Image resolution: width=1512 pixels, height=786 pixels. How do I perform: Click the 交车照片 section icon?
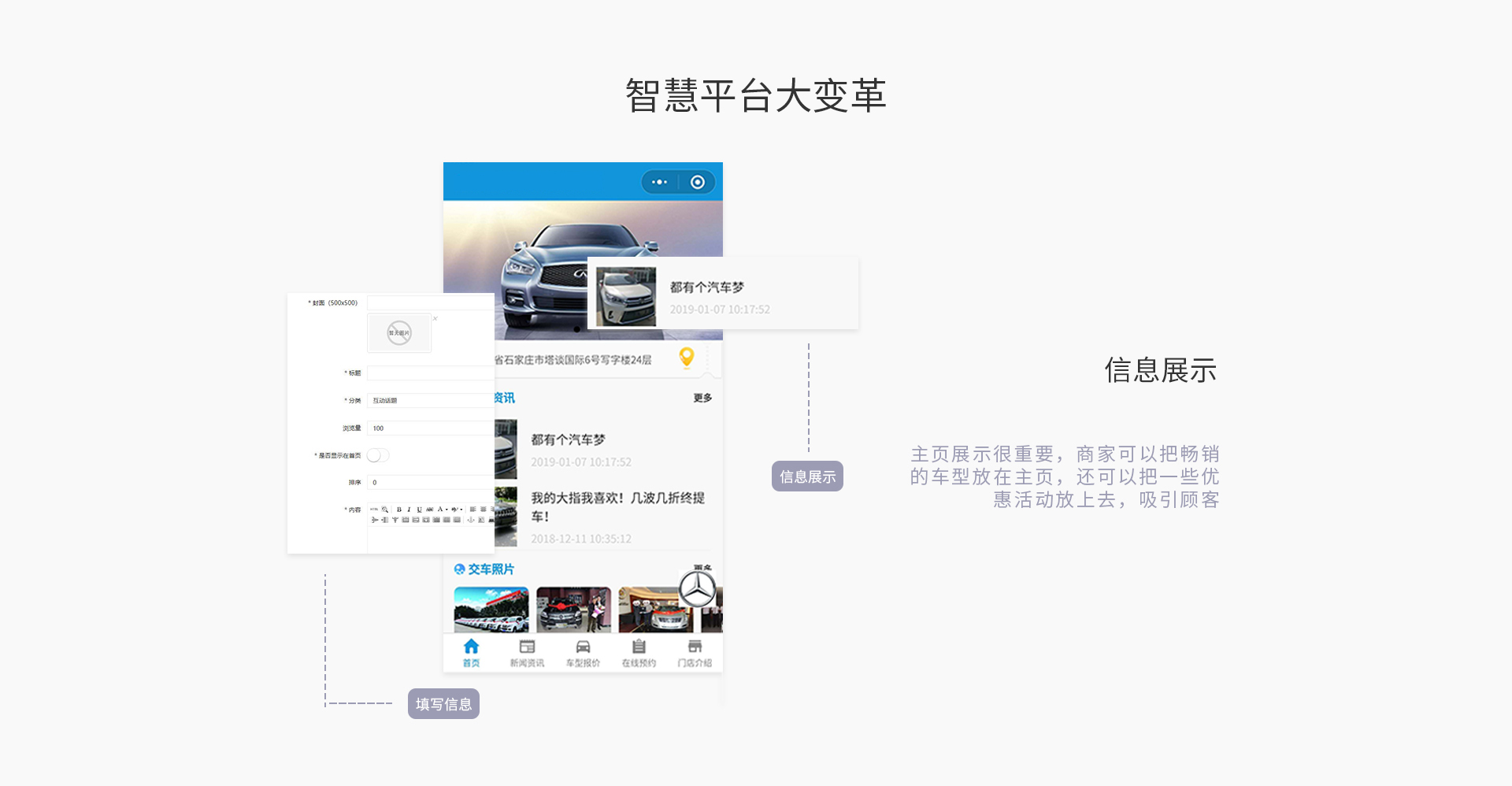(459, 569)
